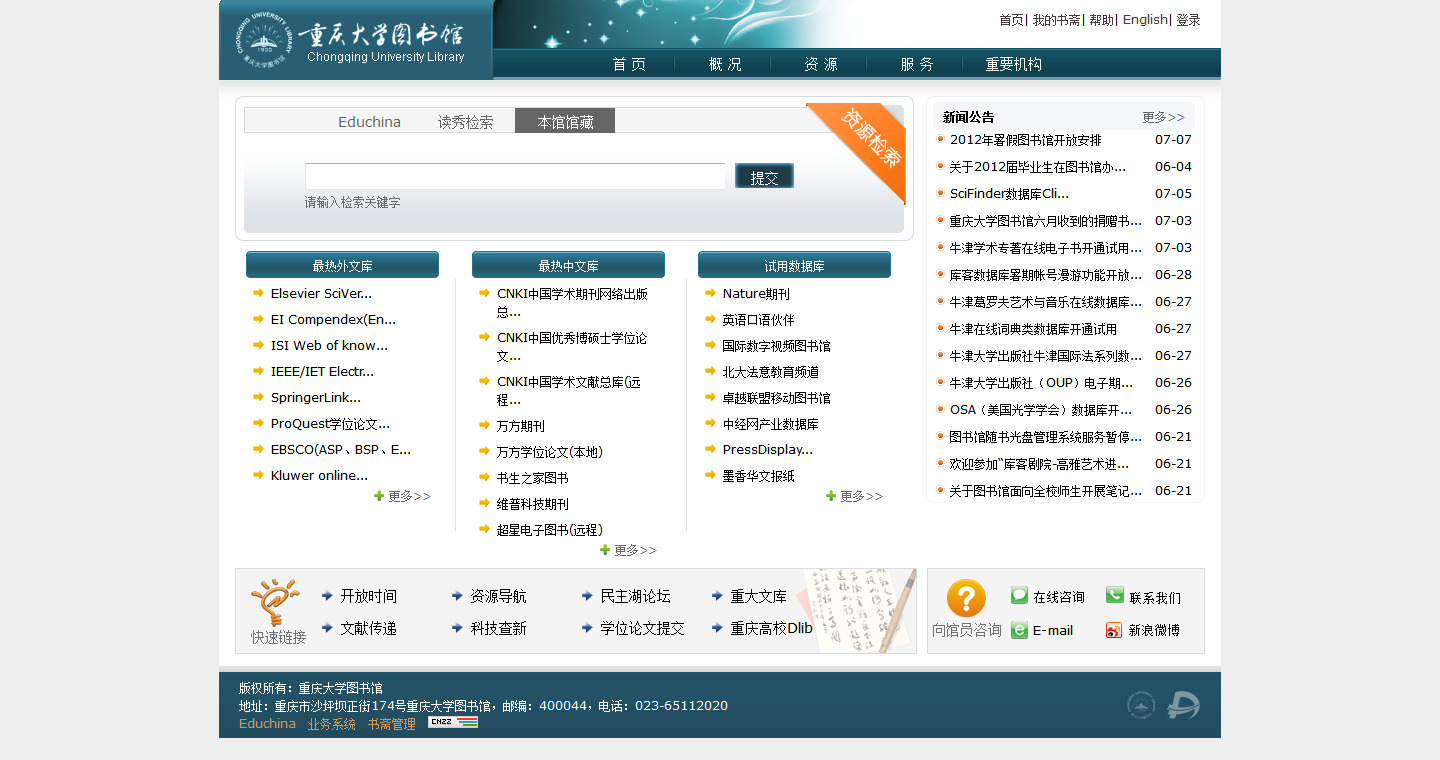Open 书生之家图书 link

(533, 478)
